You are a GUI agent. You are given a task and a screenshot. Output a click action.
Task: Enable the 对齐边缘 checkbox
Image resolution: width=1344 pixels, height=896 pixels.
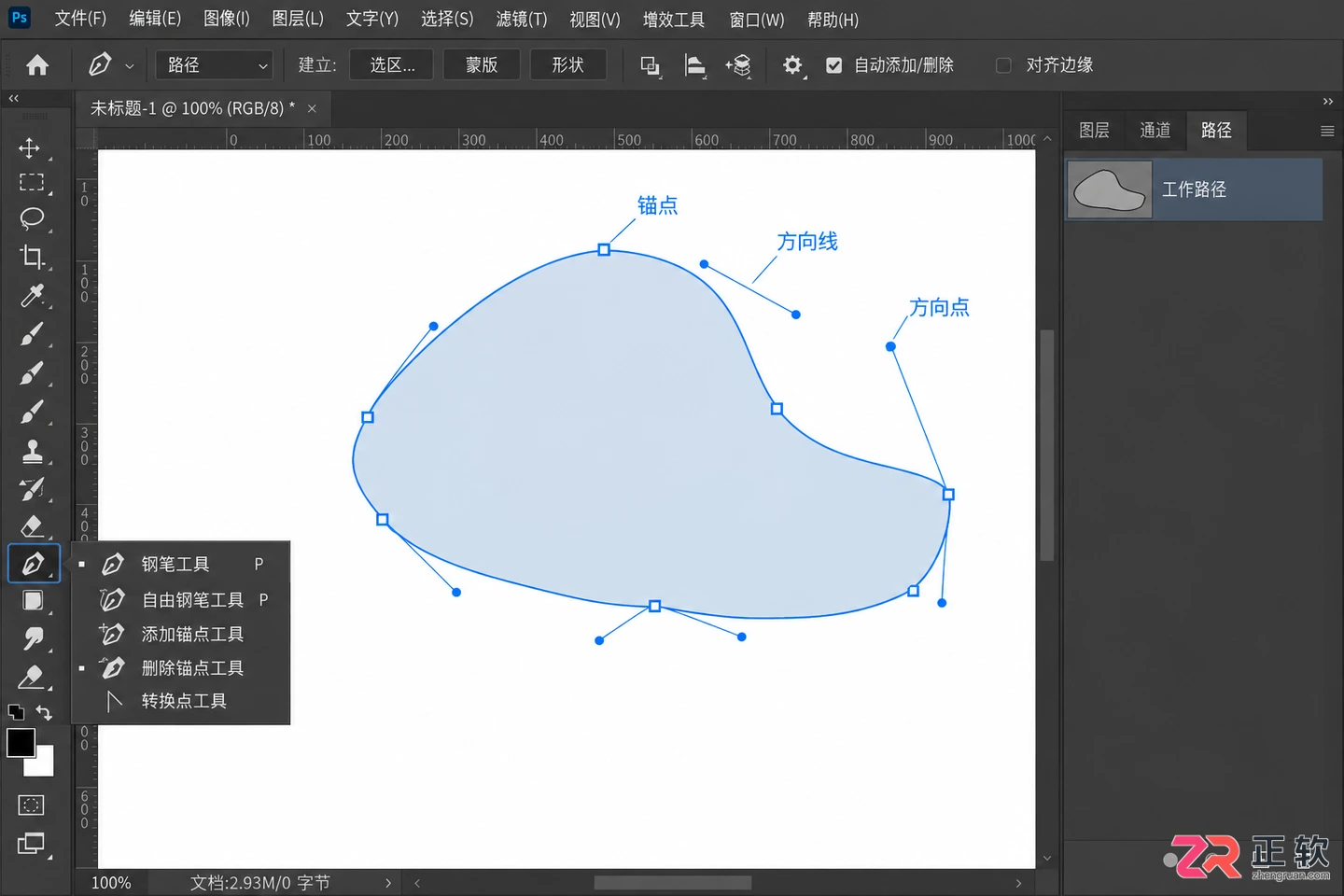(x=1003, y=65)
